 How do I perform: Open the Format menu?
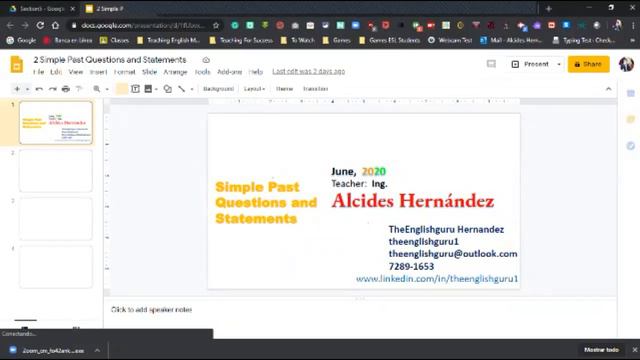tap(124, 72)
